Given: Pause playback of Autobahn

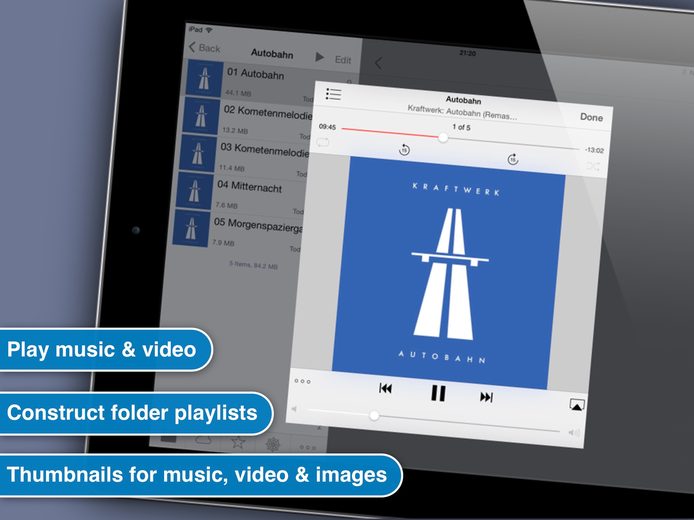Looking at the screenshot, I should [x=438, y=393].
